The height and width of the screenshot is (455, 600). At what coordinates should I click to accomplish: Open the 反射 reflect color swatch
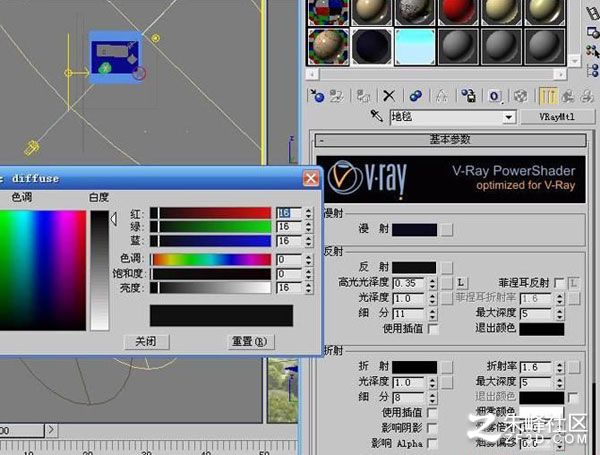click(414, 267)
